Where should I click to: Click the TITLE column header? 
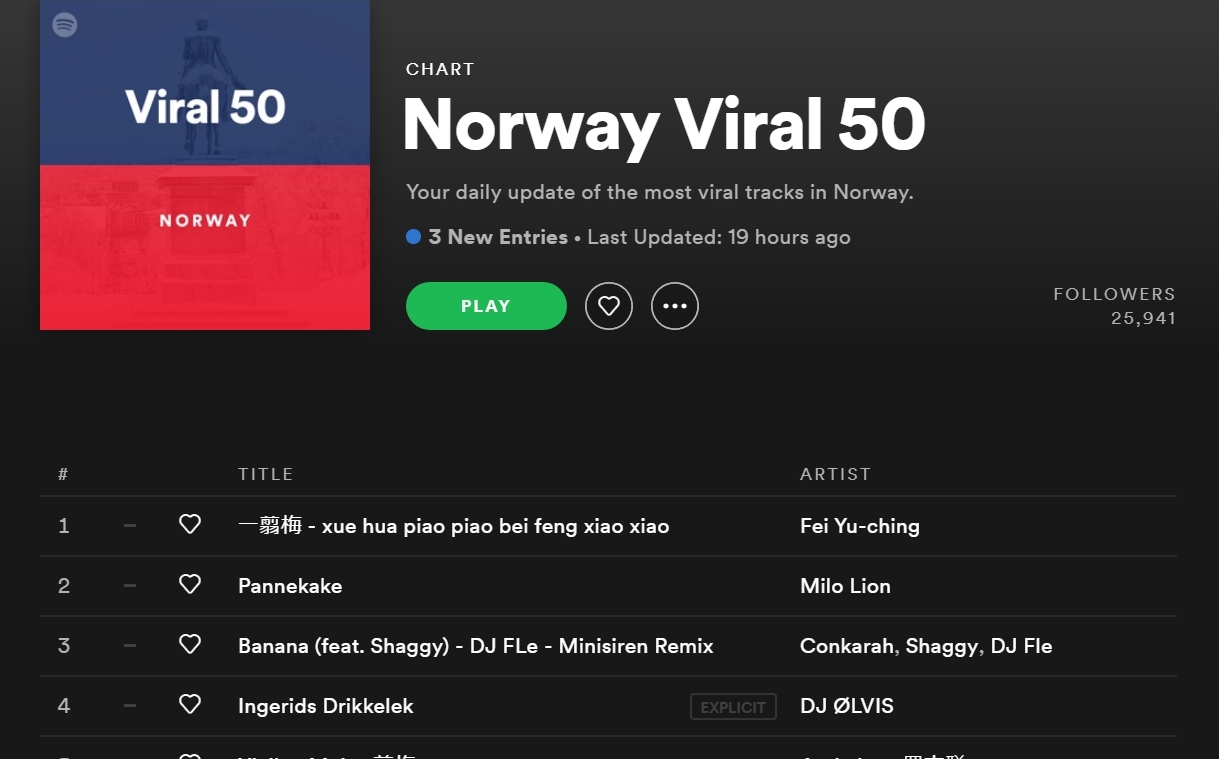coord(265,474)
